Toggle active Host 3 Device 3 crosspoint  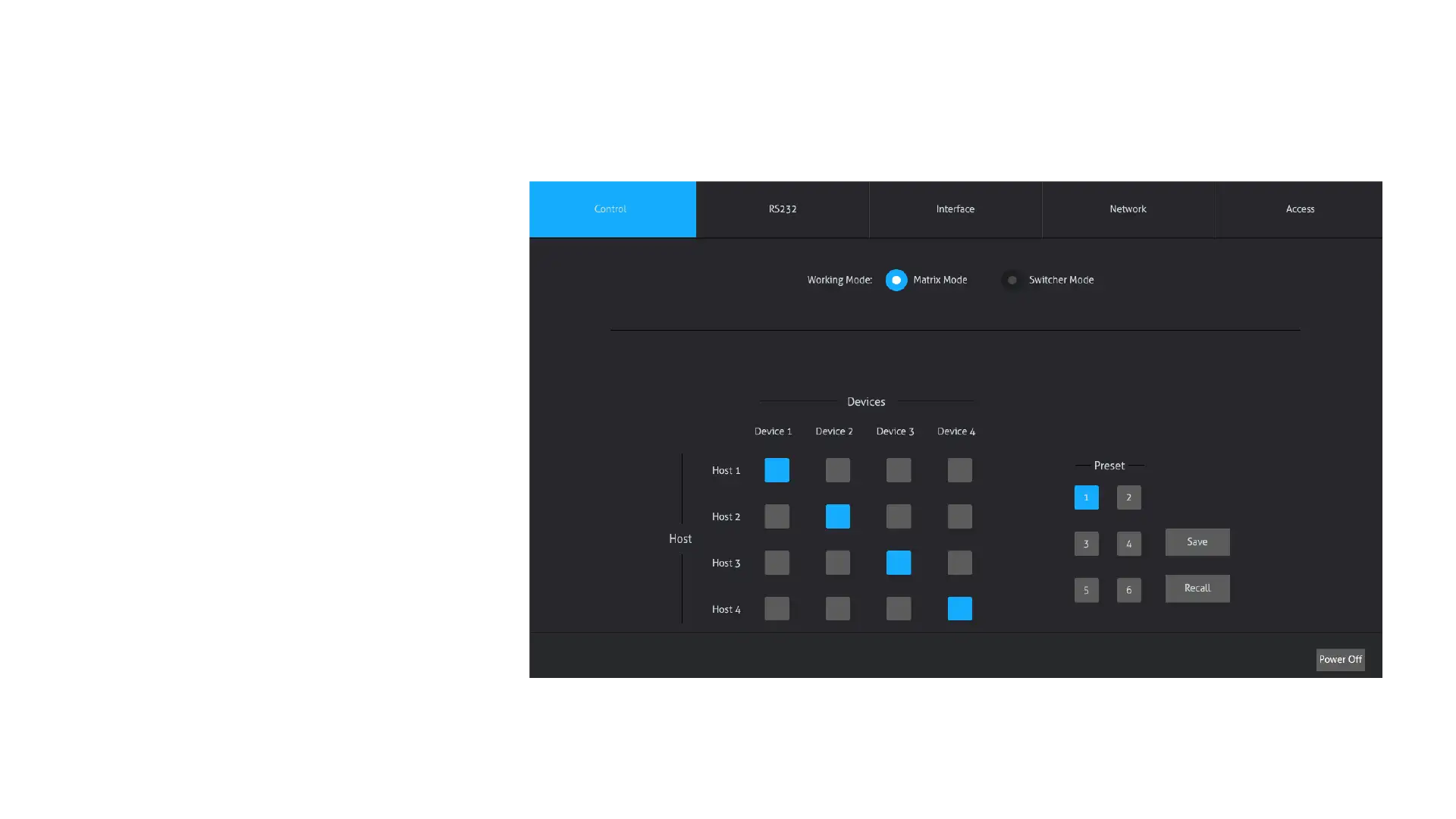[898, 563]
